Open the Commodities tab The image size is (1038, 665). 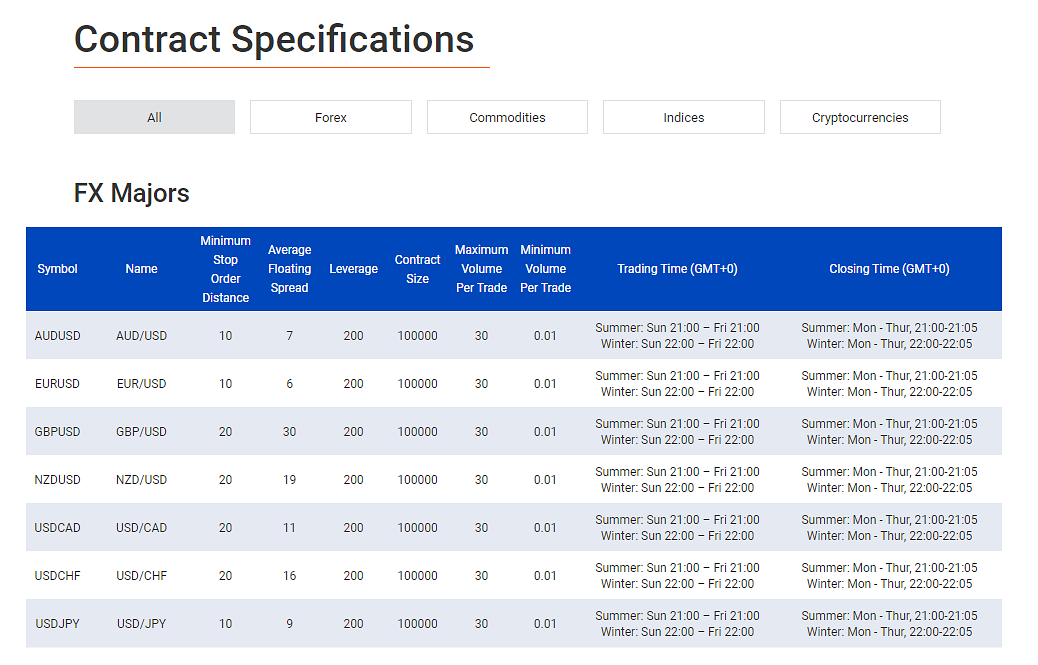(507, 117)
